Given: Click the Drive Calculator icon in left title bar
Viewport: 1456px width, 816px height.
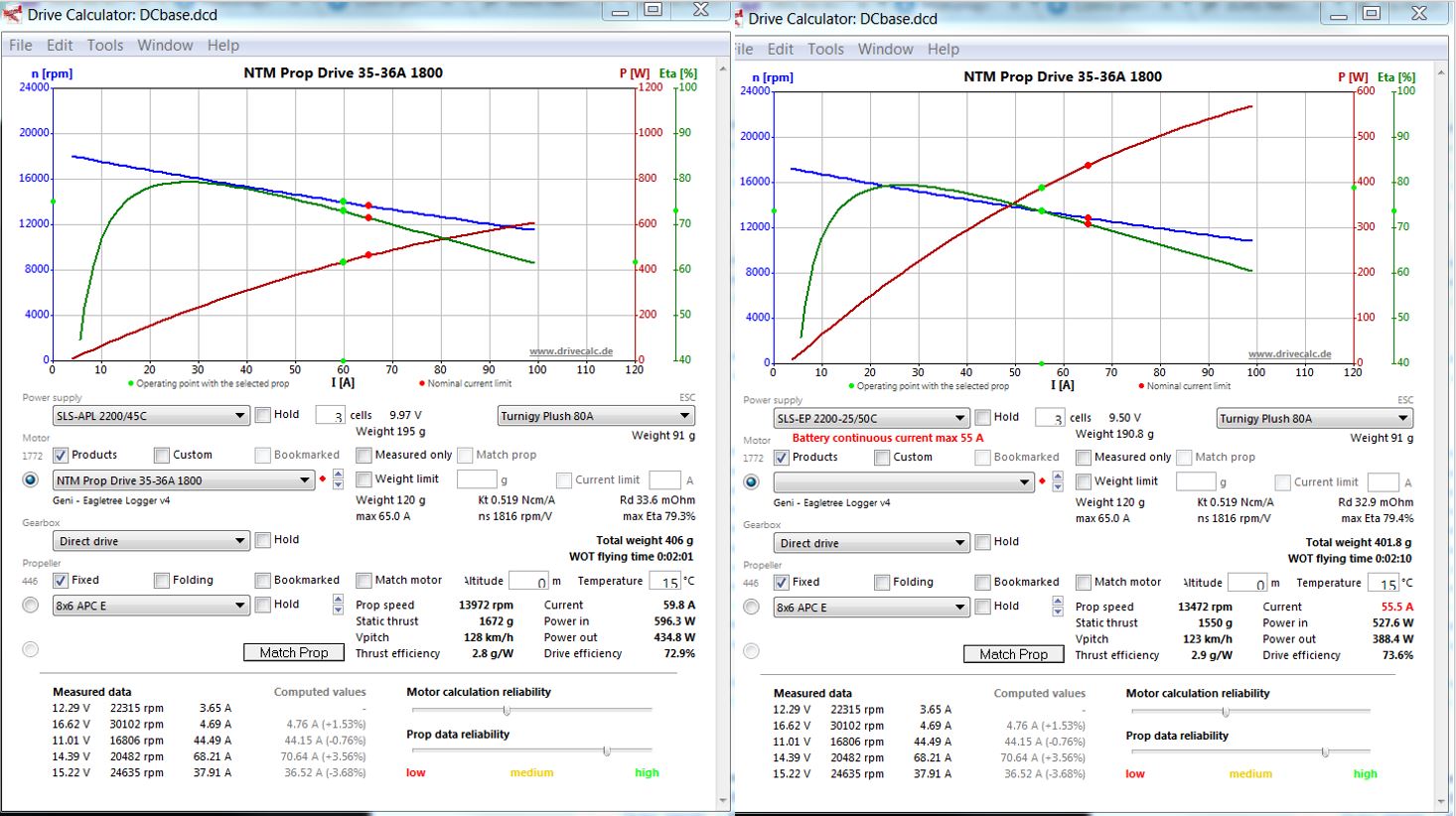Looking at the screenshot, I should click(13, 14).
